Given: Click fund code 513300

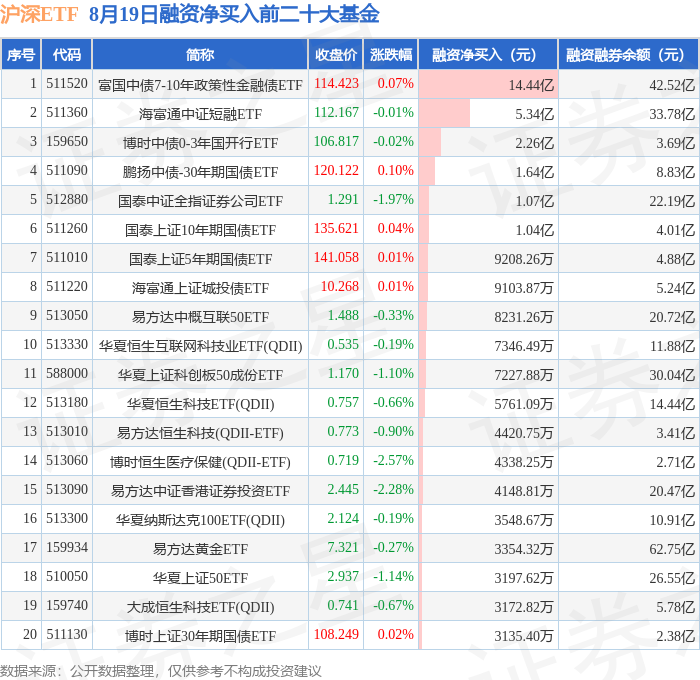Looking at the screenshot, I should tap(67, 519).
